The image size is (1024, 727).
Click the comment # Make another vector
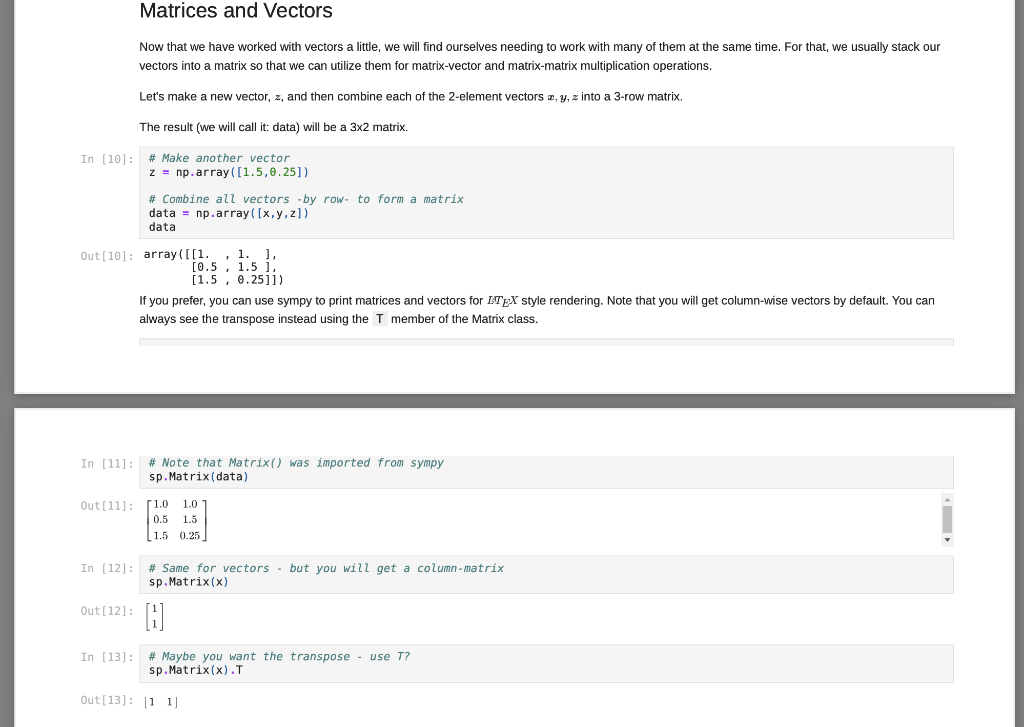(218, 157)
